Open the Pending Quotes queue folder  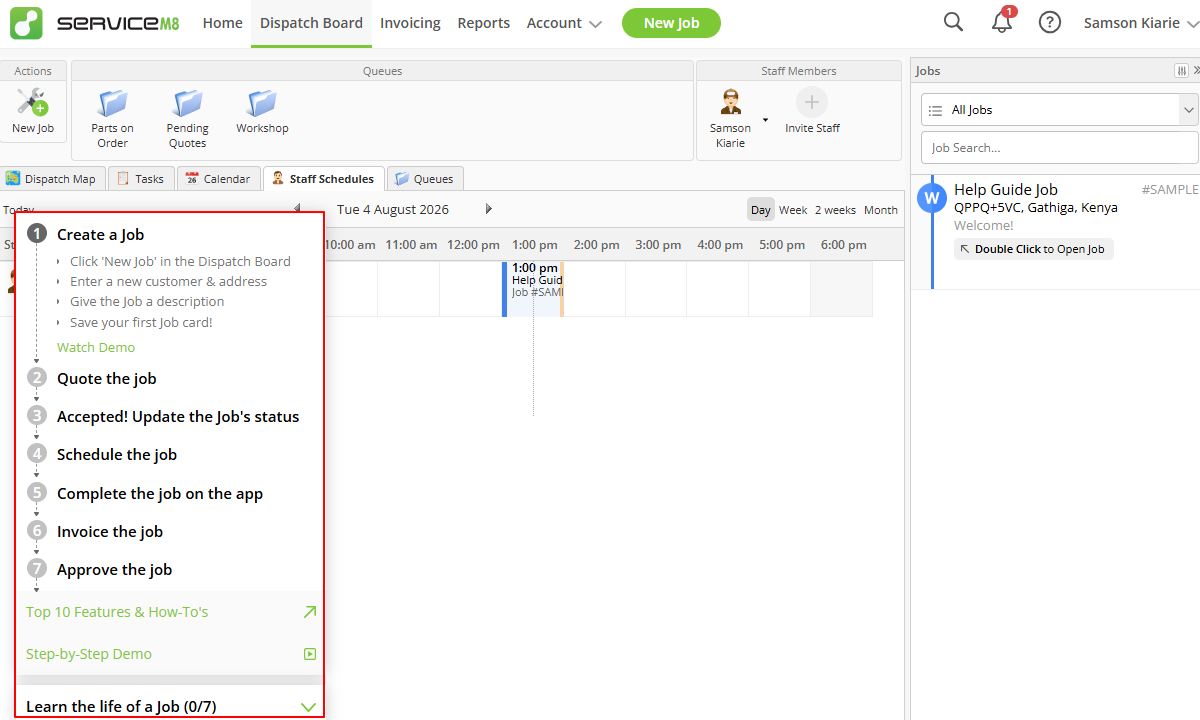click(187, 103)
